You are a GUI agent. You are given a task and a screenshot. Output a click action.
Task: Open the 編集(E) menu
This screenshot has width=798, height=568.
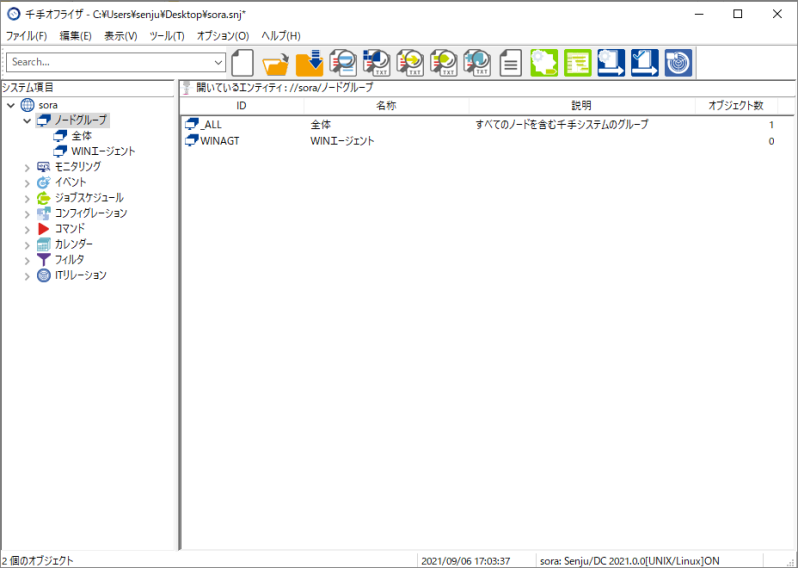75,36
